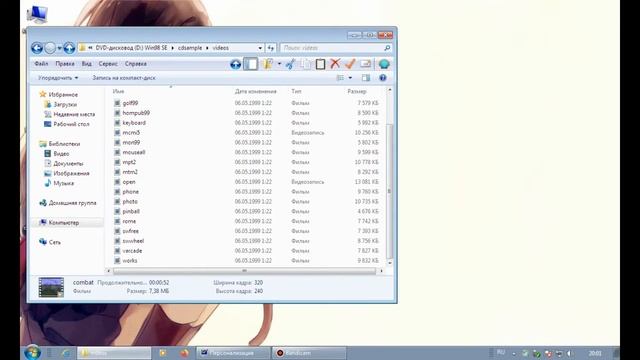This screenshot has width=640, height=360.
Task: Open the Упорядочить dropdown menu
Action: point(58,78)
